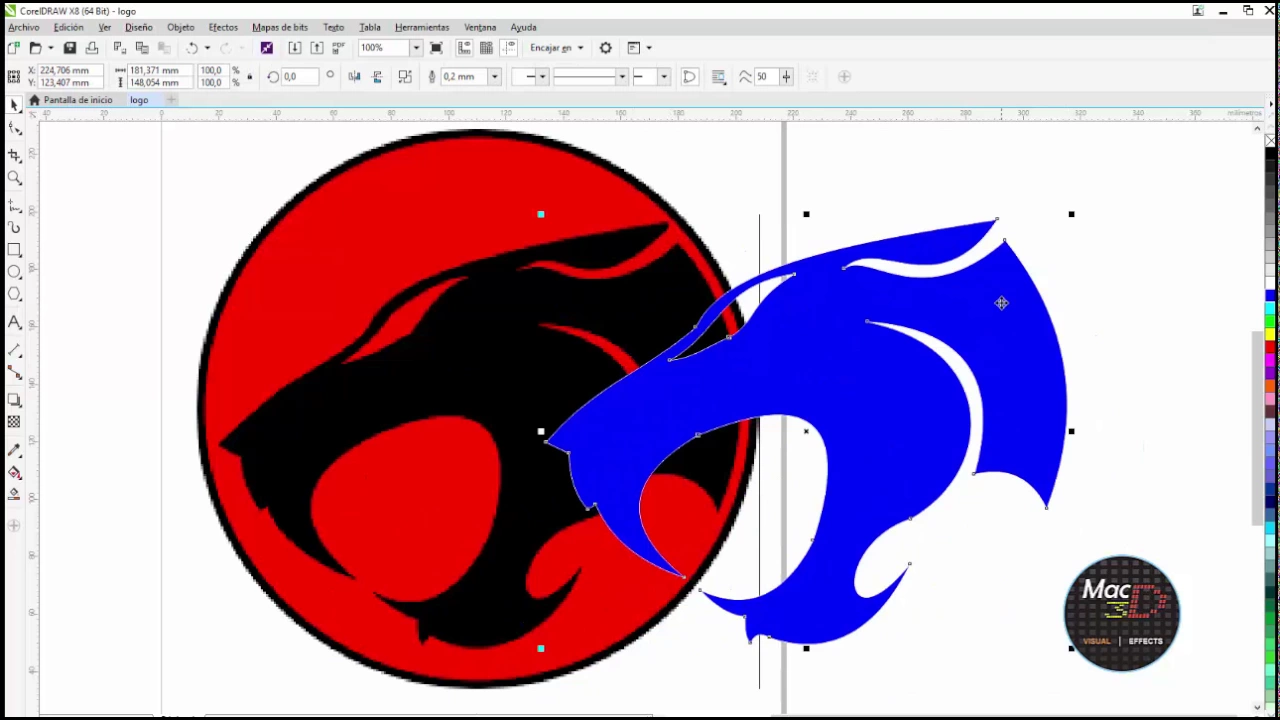Click Mirror vertically button

pos(377,77)
